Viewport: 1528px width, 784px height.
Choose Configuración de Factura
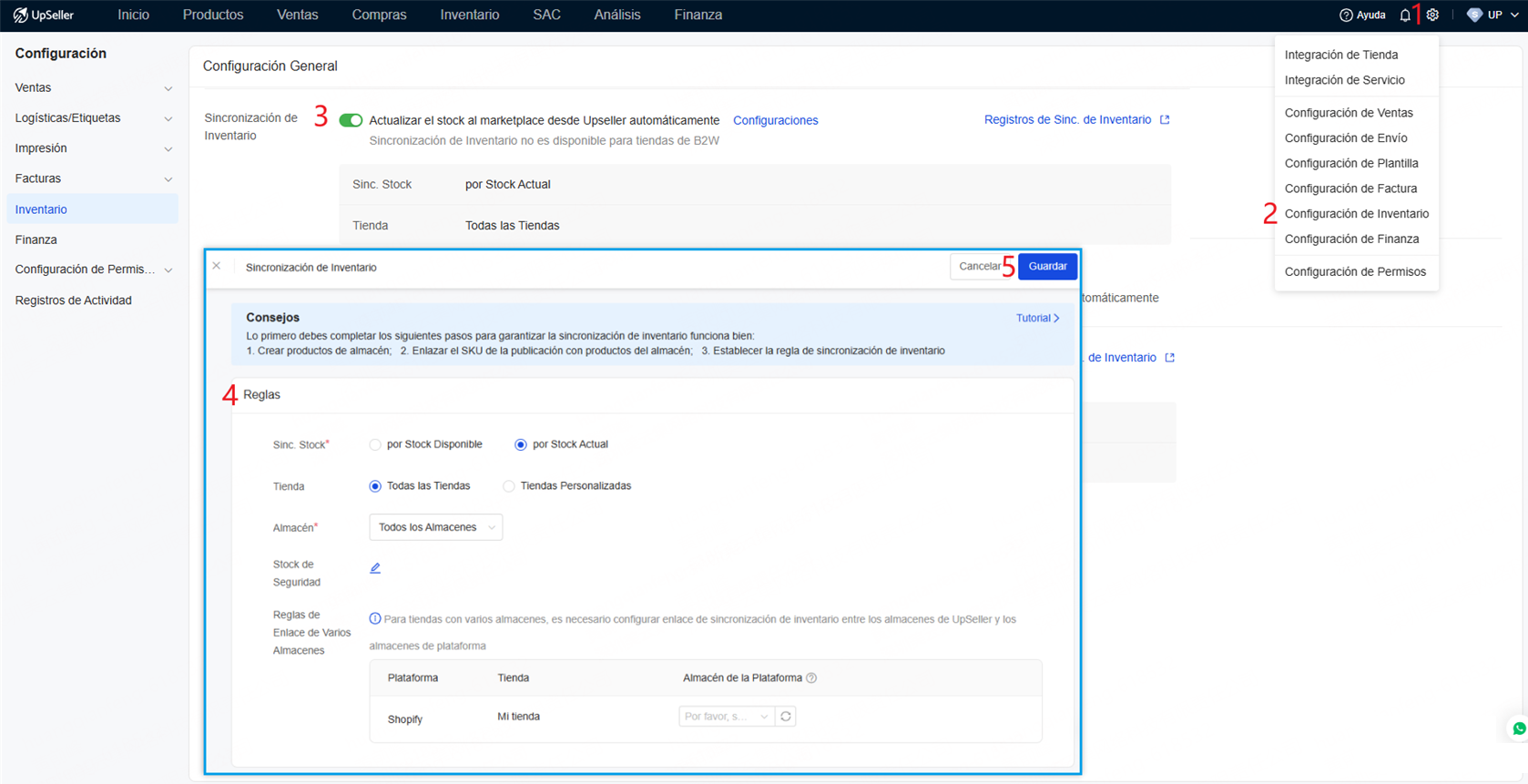(x=1350, y=188)
